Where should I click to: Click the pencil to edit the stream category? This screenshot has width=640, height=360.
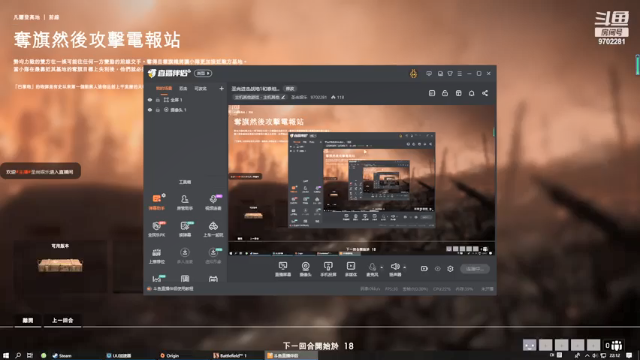[x=283, y=97]
